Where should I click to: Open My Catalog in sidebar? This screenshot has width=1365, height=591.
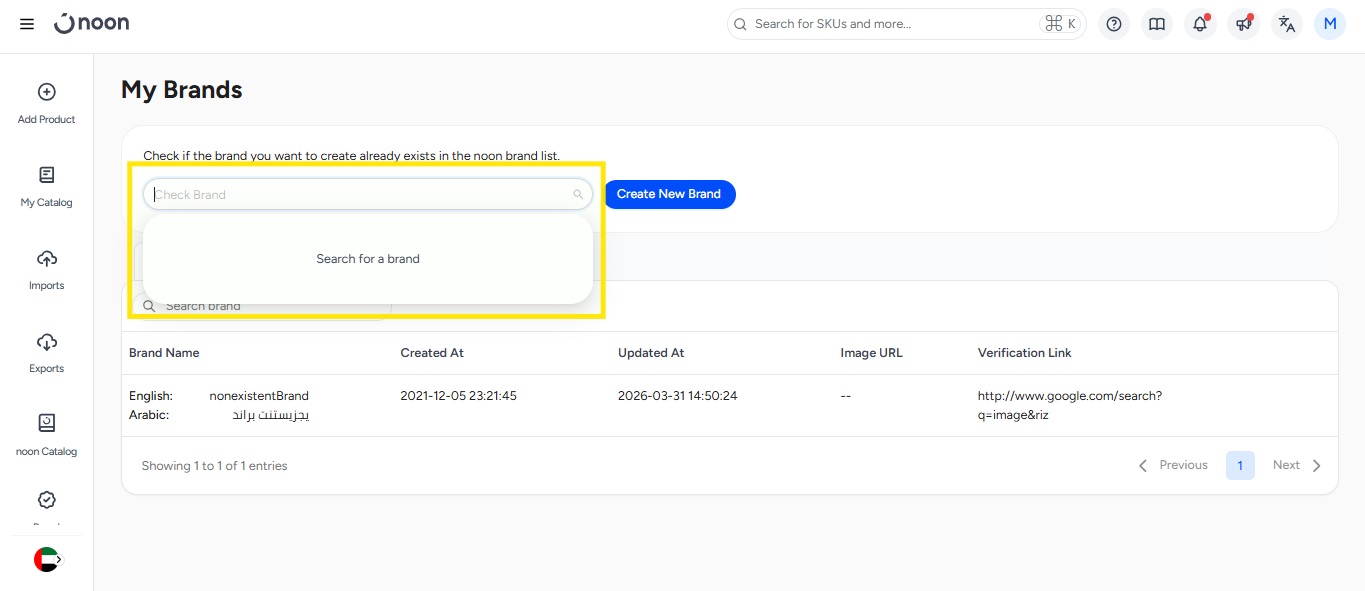click(46, 186)
